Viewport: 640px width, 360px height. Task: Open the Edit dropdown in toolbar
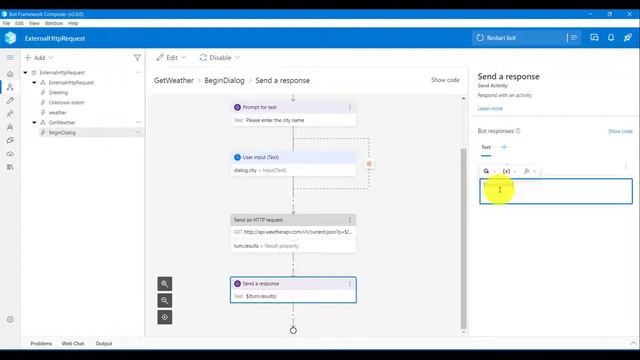click(171, 58)
